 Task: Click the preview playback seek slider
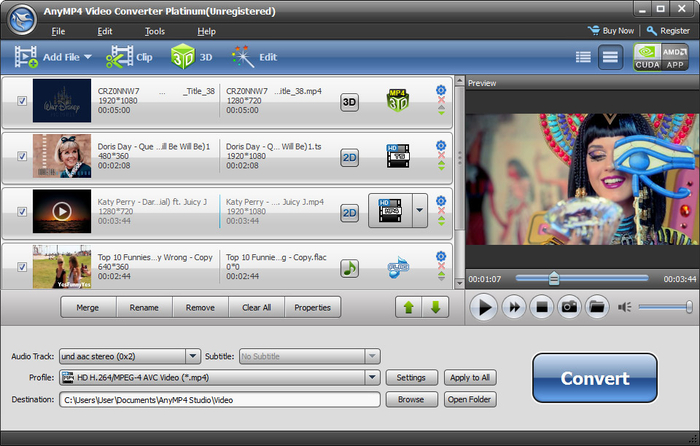582,278
